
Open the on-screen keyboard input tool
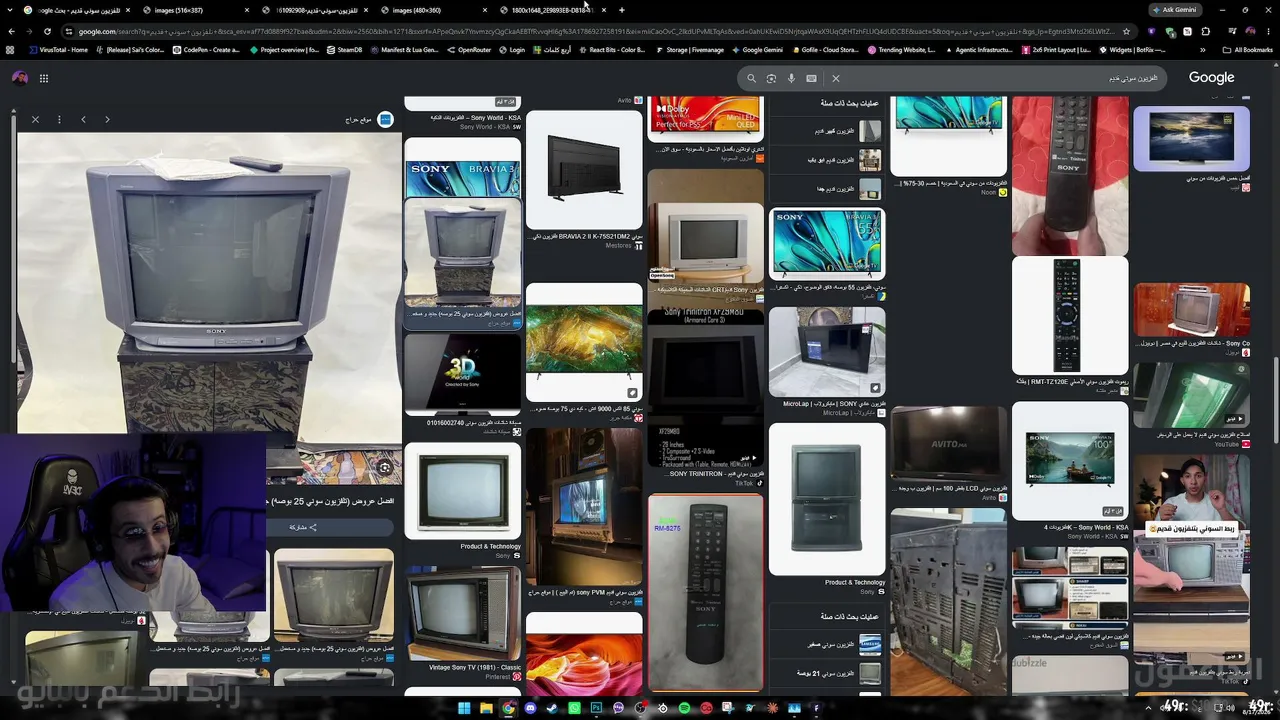click(811, 78)
